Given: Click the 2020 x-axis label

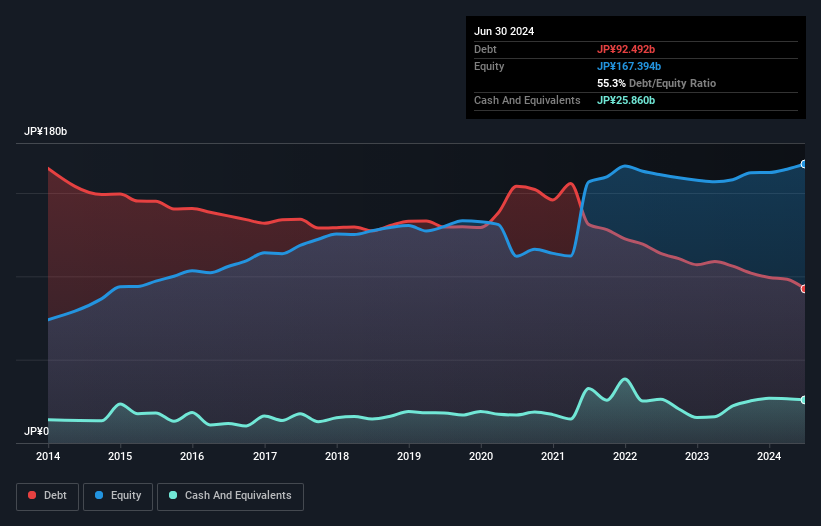Looking at the screenshot, I should [x=481, y=456].
